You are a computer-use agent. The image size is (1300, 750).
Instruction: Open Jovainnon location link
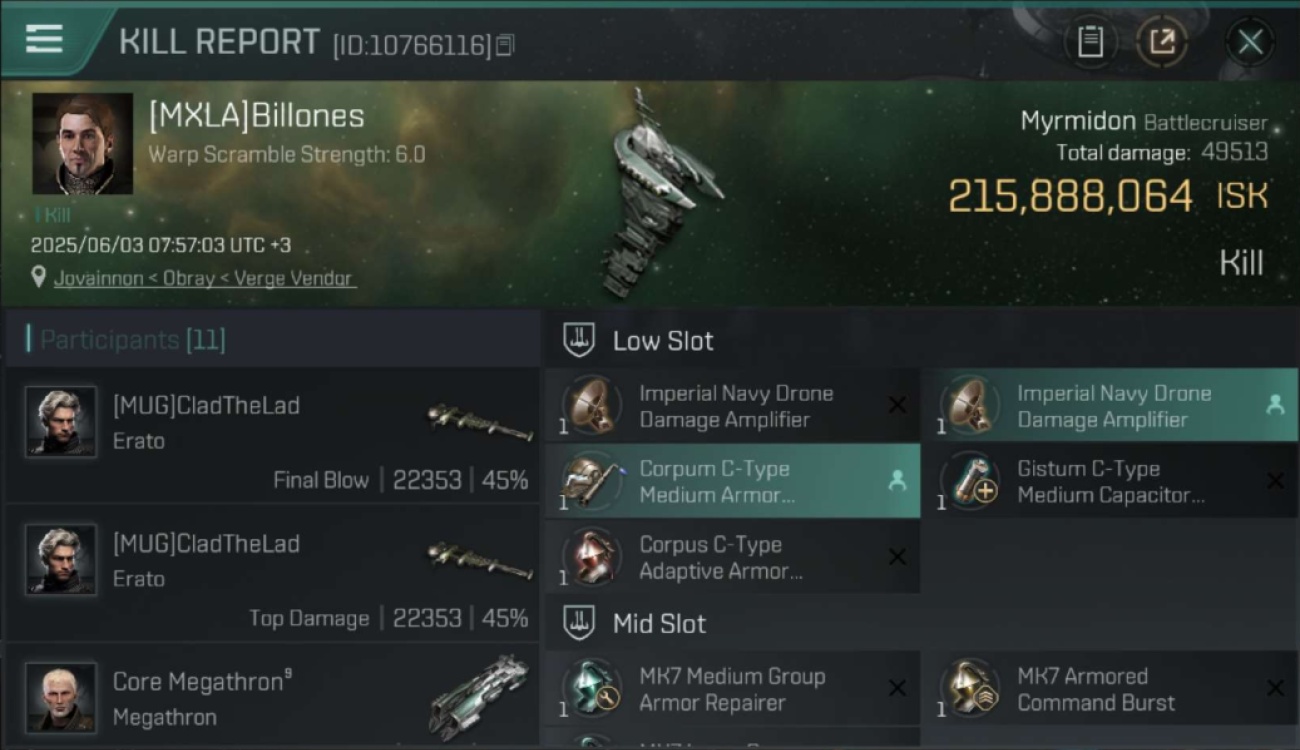(205, 278)
